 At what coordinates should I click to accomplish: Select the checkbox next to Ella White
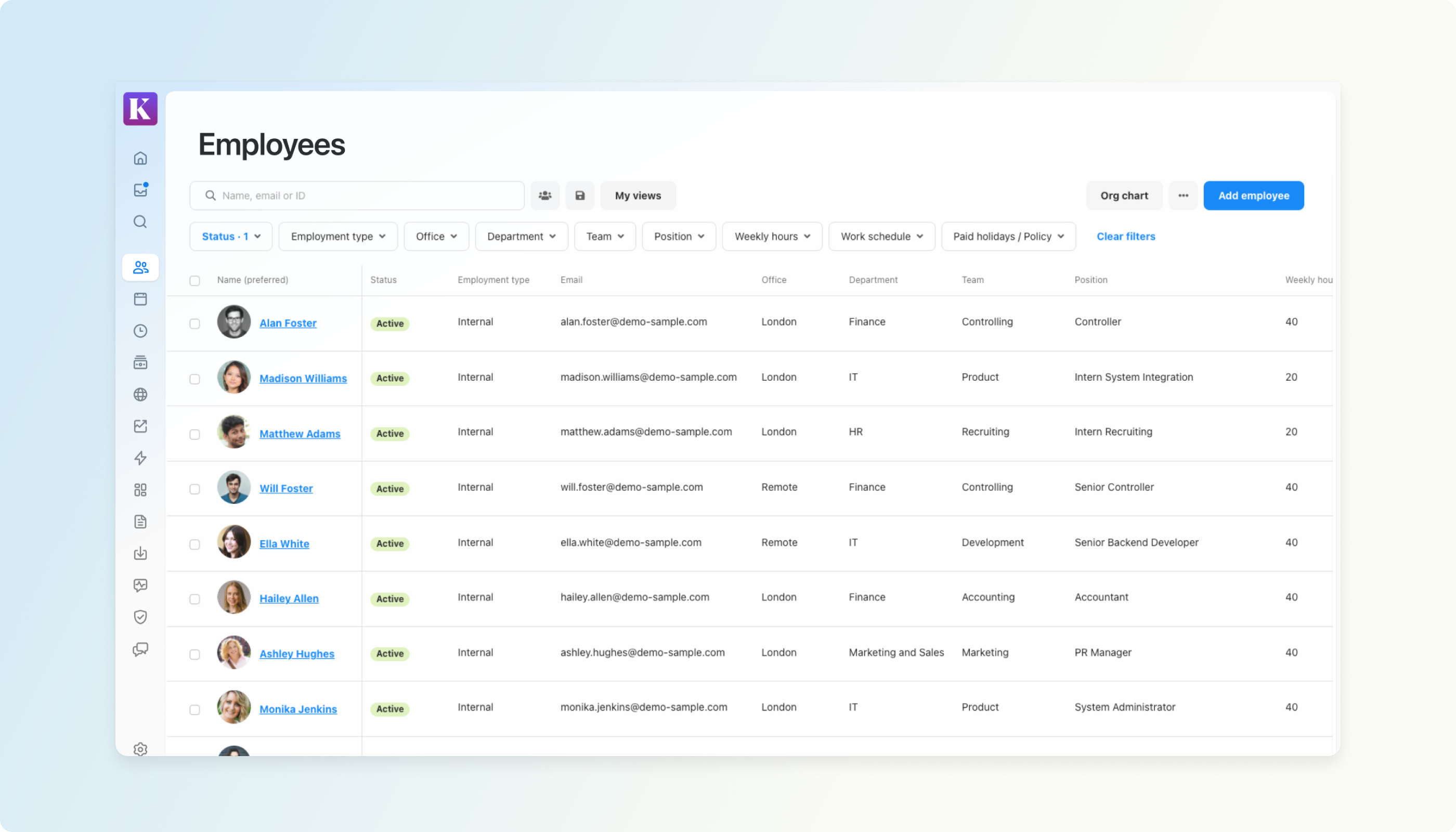coord(195,544)
